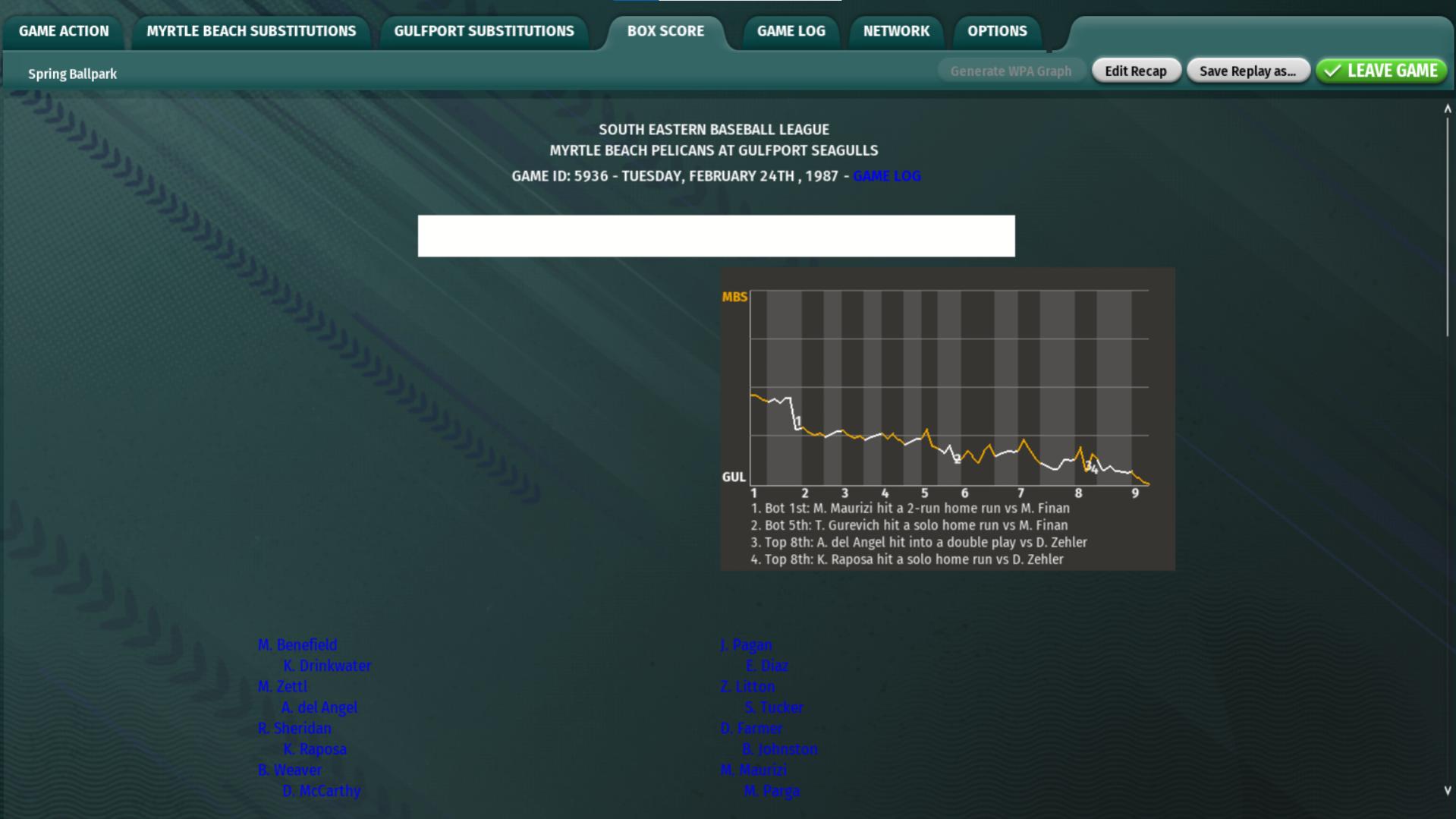Open M. Benefield player link
The width and height of the screenshot is (1456, 819).
click(297, 644)
